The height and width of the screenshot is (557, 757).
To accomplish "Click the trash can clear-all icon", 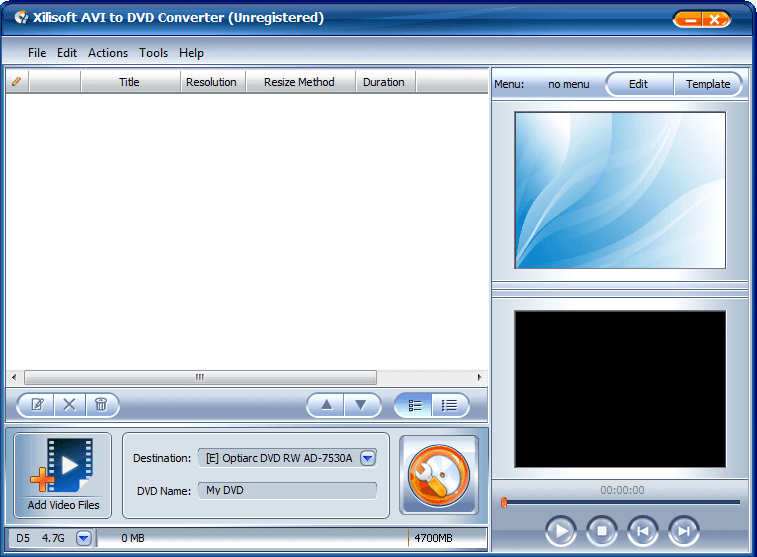I will (x=101, y=404).
